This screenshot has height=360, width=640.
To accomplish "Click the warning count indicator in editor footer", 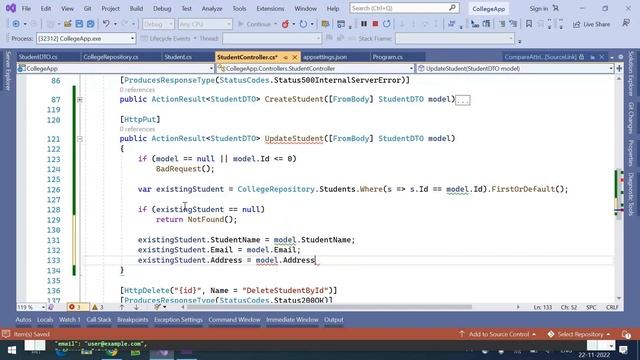I will point(98,307).
